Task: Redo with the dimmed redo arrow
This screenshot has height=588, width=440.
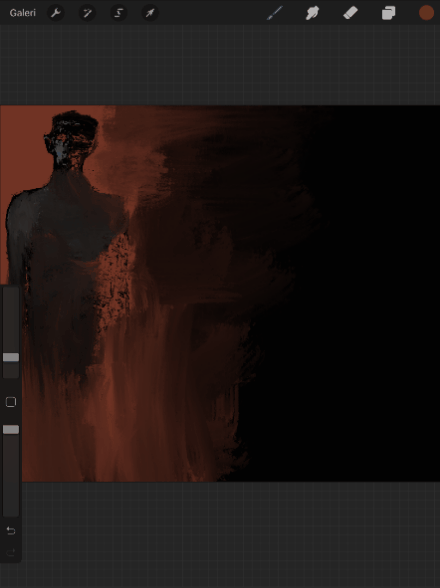Action: (11, 552)
